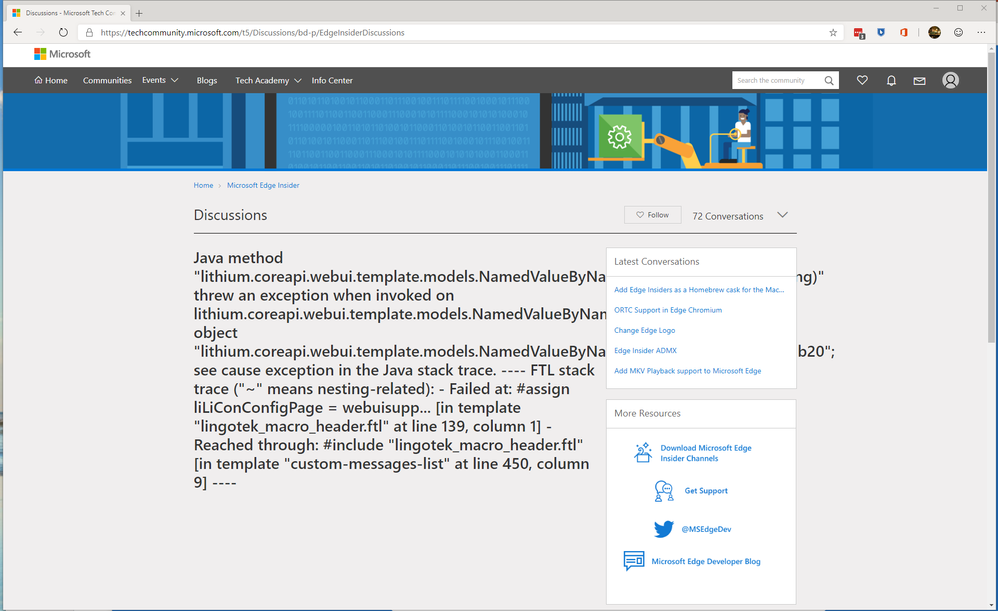The image size is (998, 611).
Task: Click the Twitter bird icon
Action: tap(663, 529)
